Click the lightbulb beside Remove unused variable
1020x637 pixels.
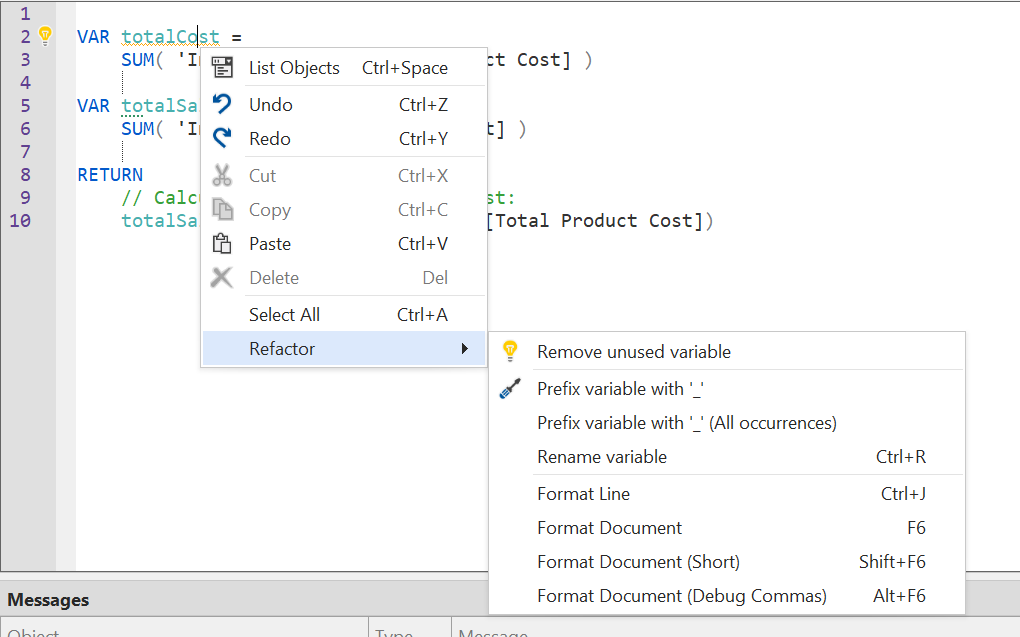(x=510, y=351)
